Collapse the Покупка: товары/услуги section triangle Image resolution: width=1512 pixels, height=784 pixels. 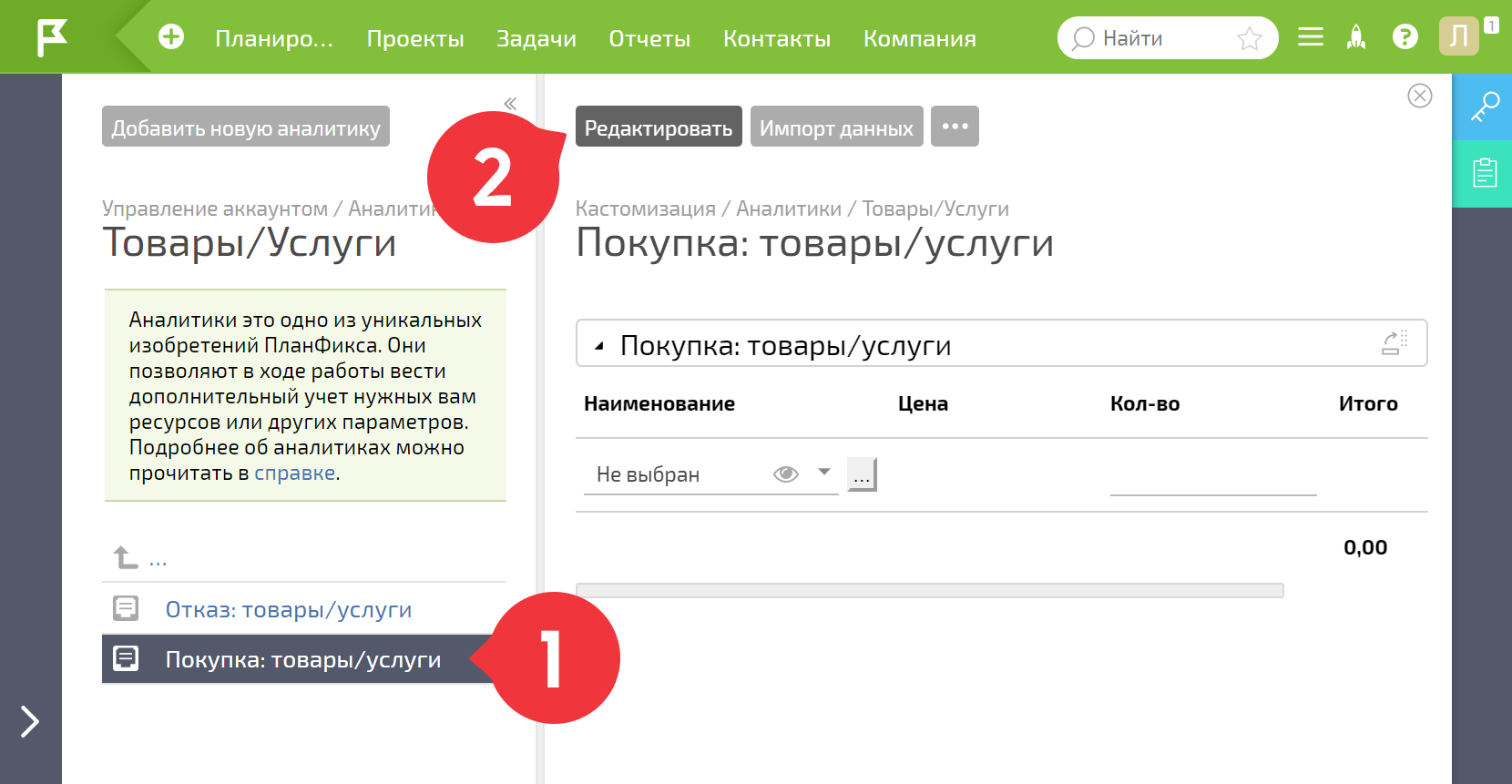599,346
